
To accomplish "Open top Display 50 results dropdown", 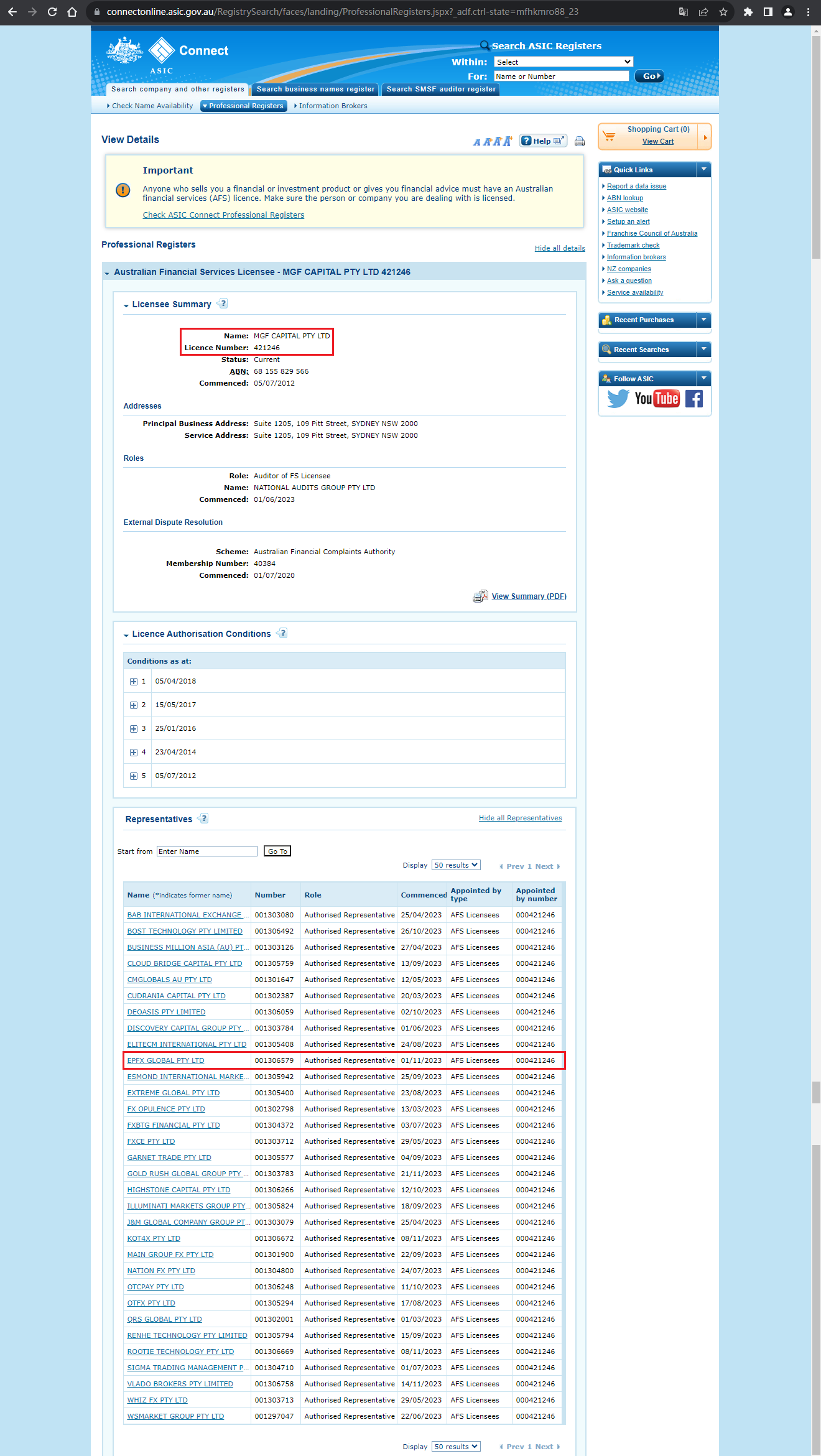I will (x=456, y=865).
